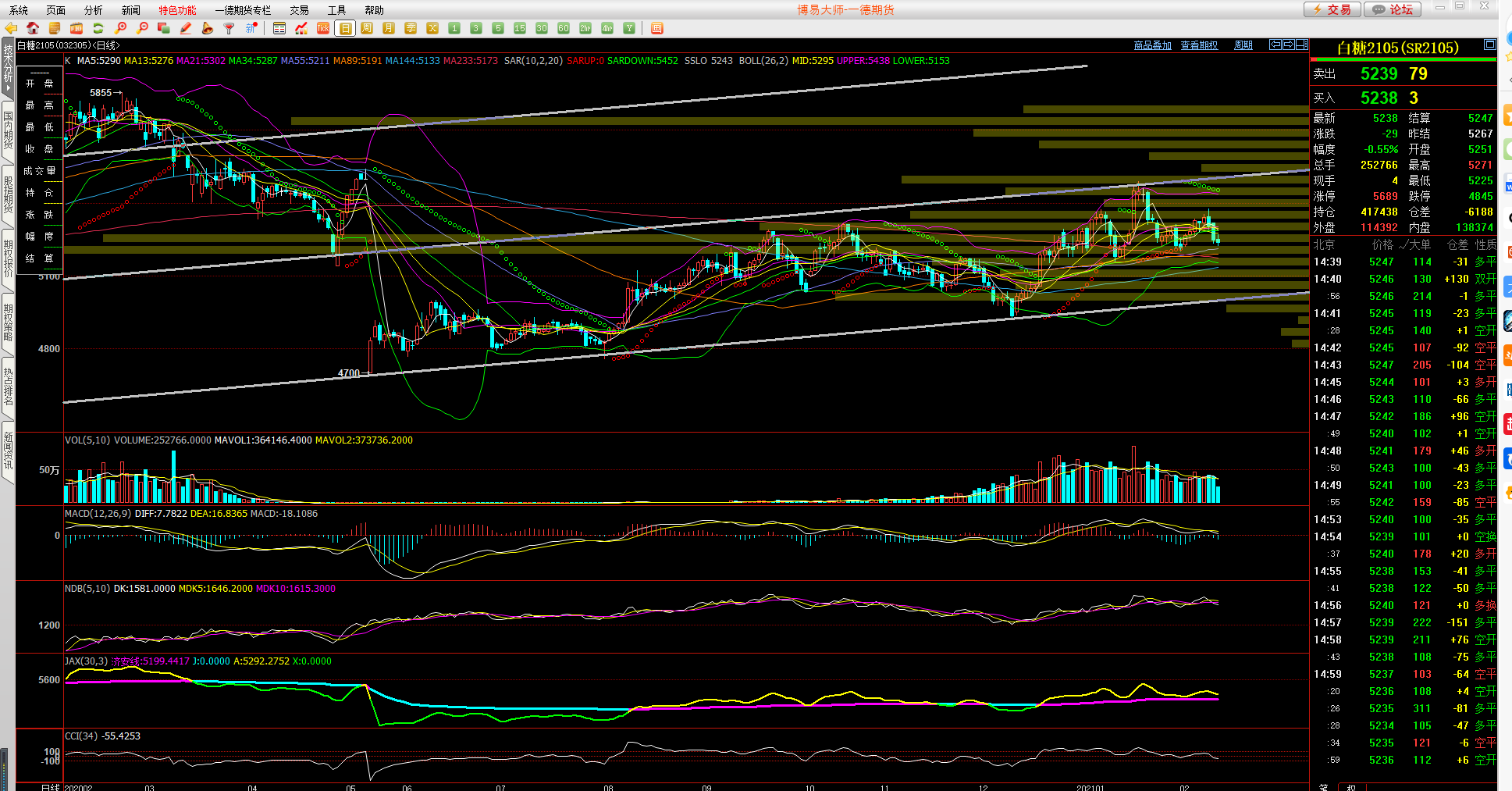Go to the home page icon

coord(33,28)
